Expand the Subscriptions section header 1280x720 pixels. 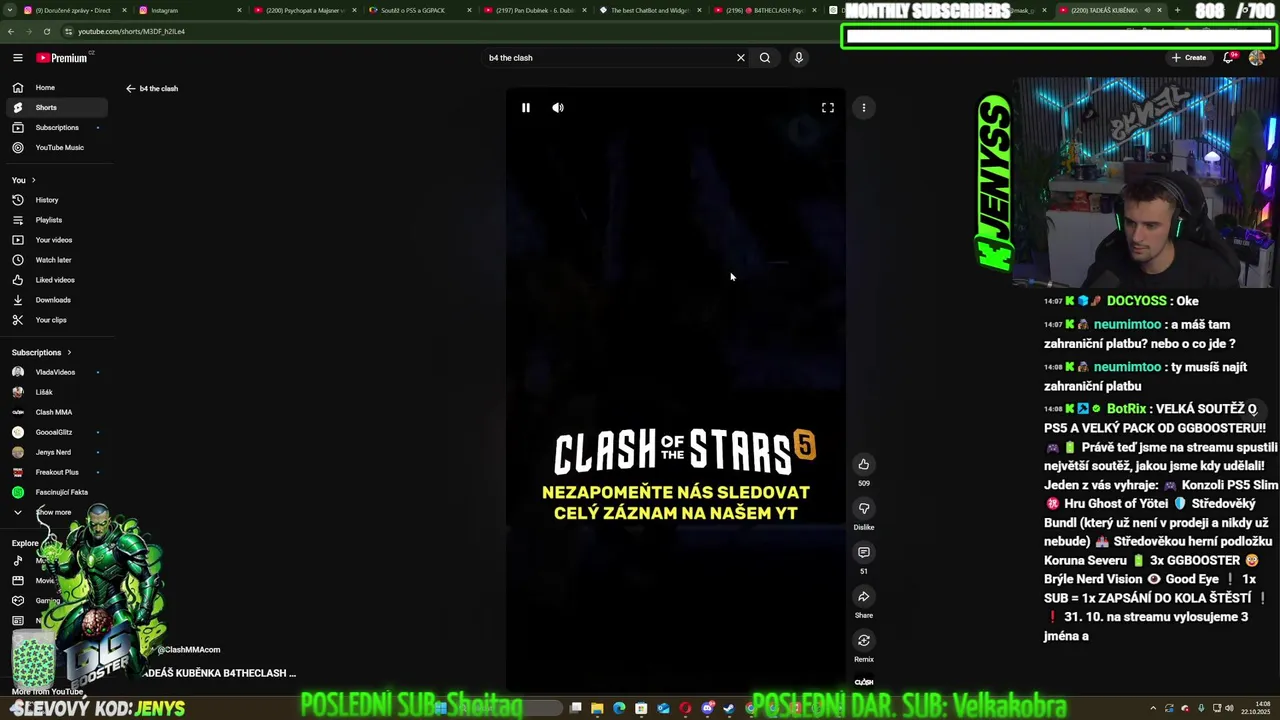click(42, 352)
